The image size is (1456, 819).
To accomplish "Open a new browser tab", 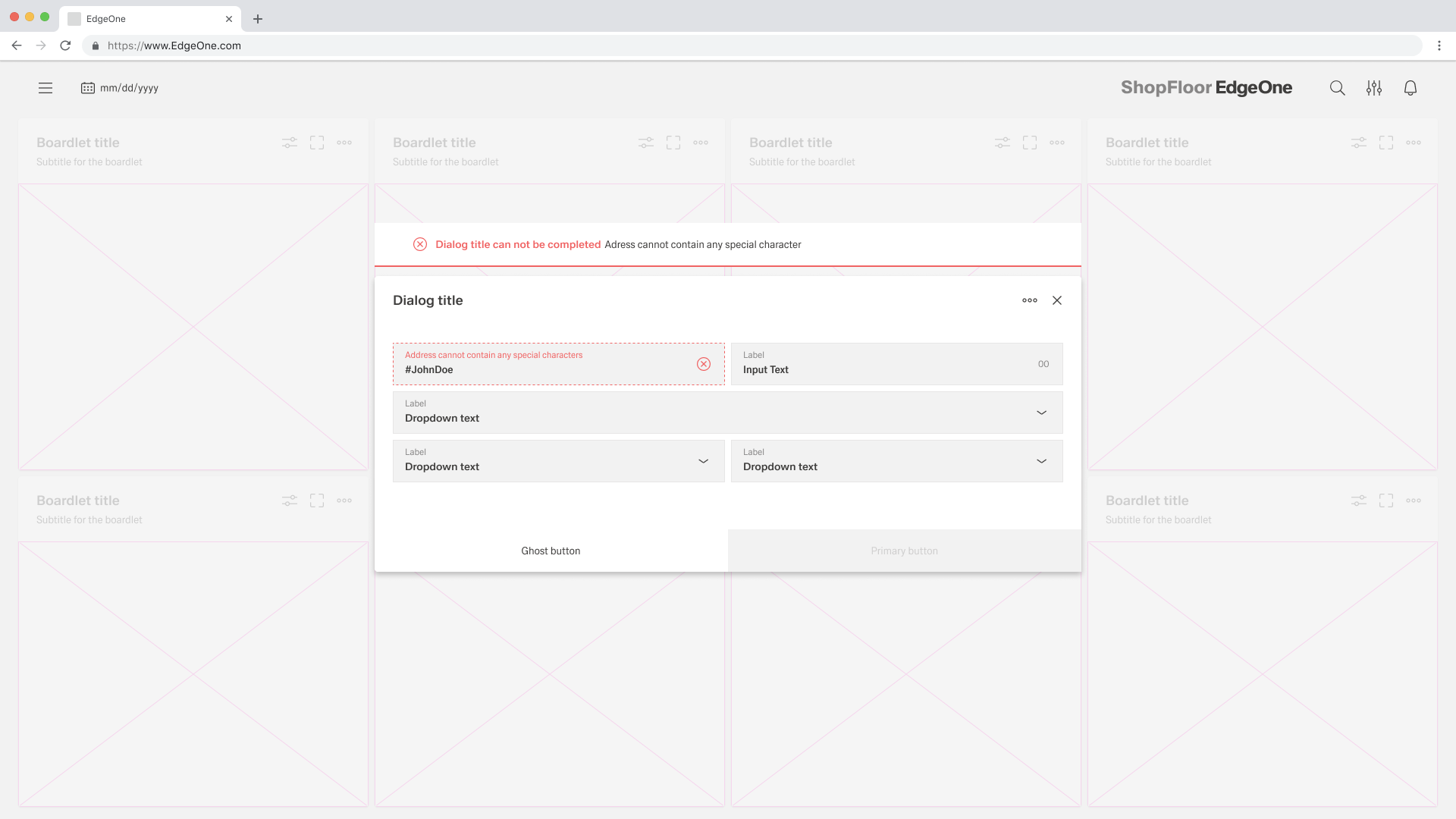I will pyautogui.click(x=258, y=19).
